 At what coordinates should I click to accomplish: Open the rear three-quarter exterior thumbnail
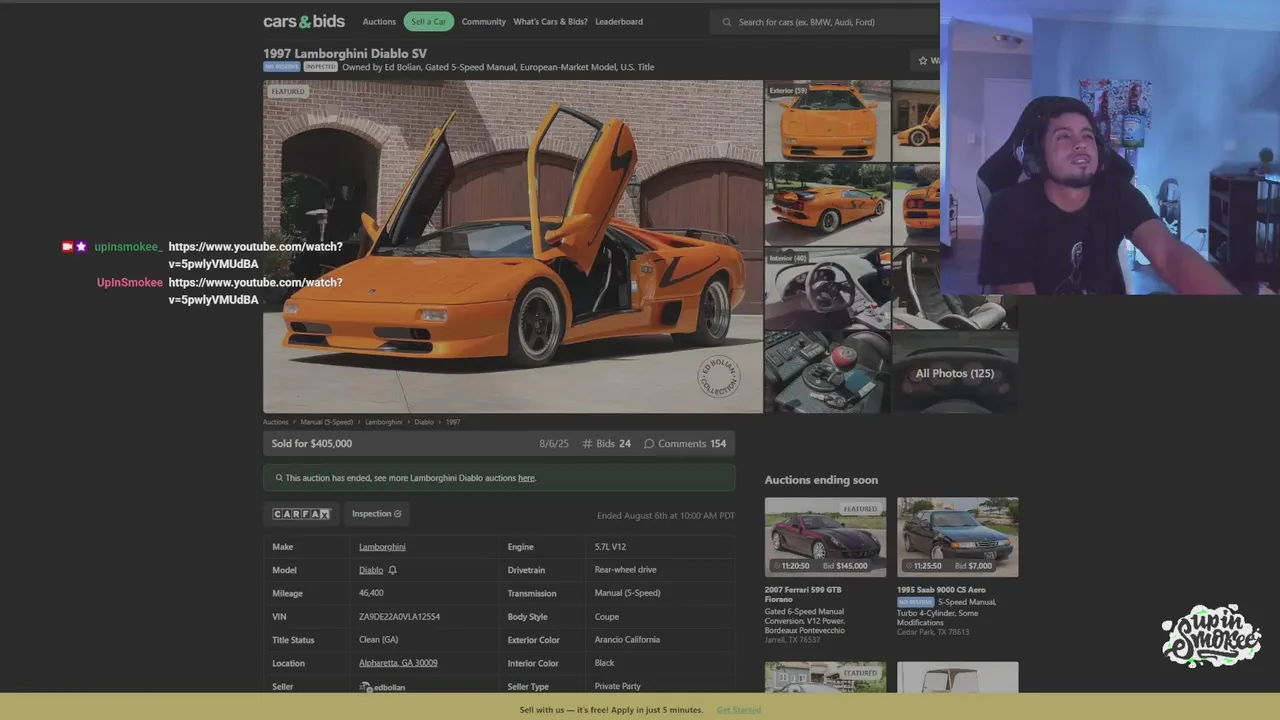point(827,204)
